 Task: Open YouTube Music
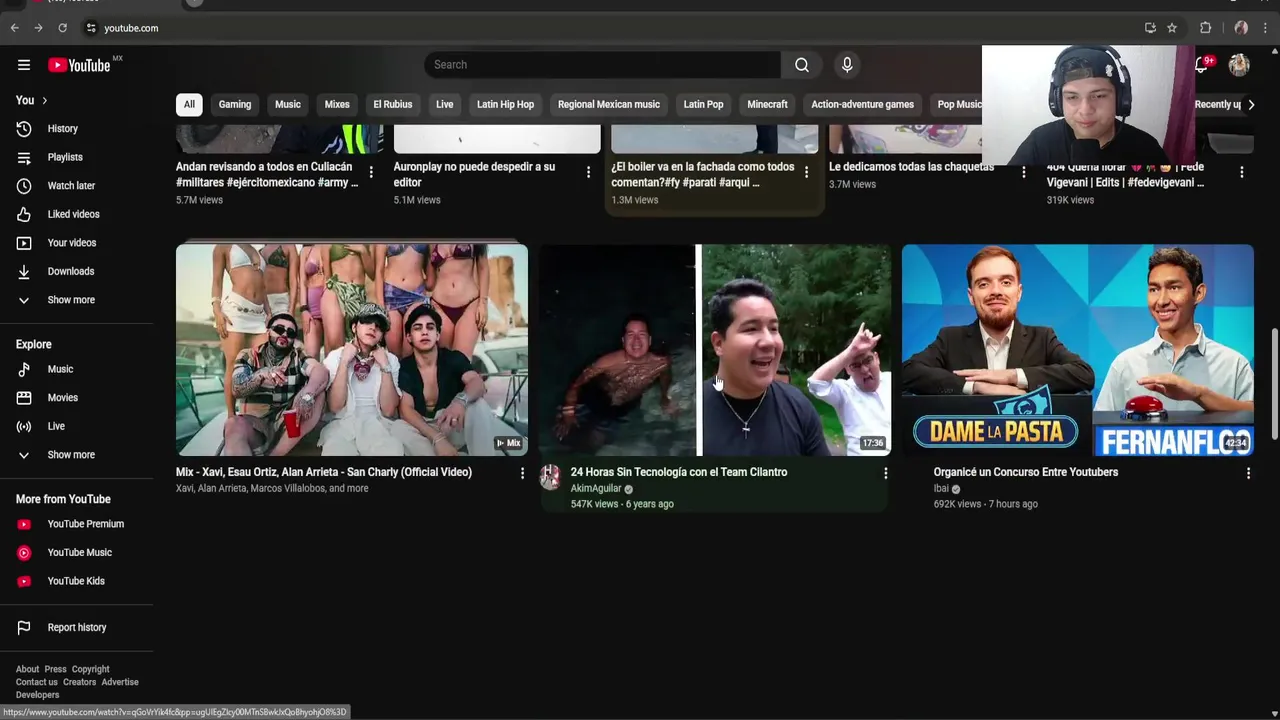(76, 552)
